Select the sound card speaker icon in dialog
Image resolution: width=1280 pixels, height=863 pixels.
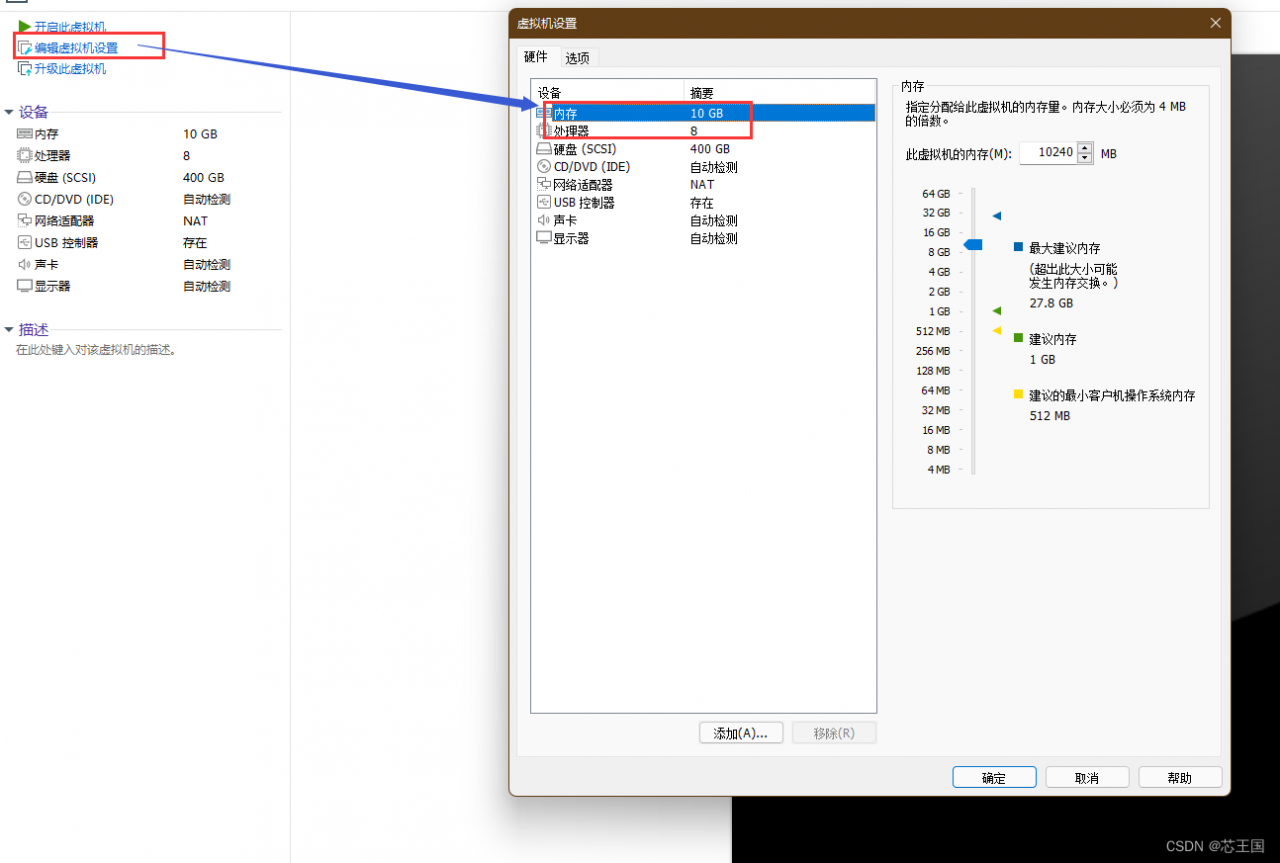[x=544, y=220]
